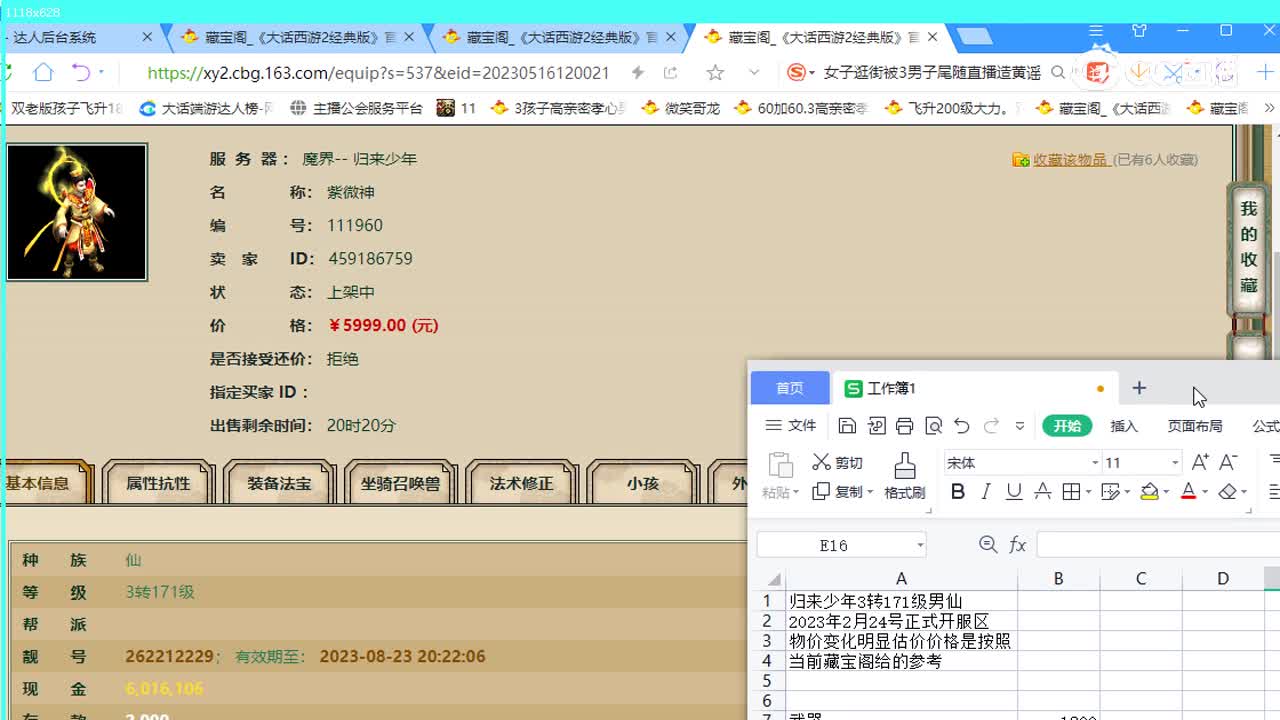Select the 插入 ribbon tab
This screenshot has width=1280, height=720.
coord(1124,426)
